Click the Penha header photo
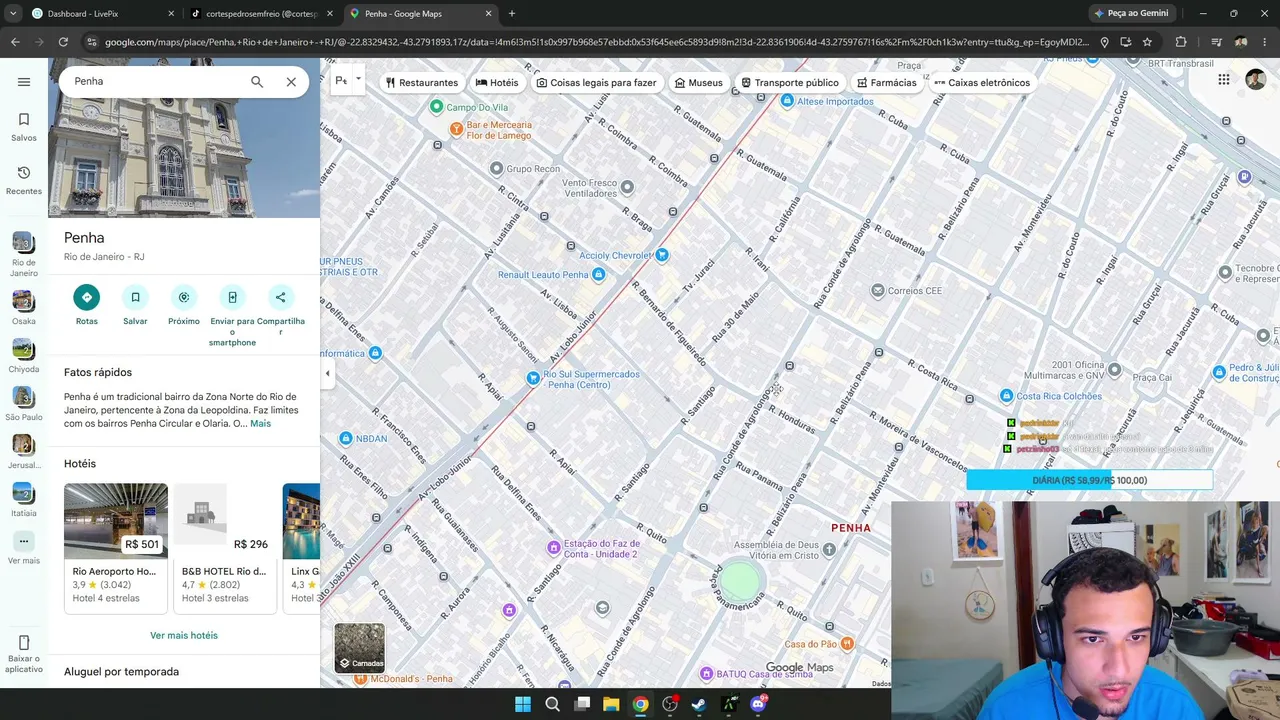The height and width of the screenshot is (720, 1280). (x=184, y=160)
